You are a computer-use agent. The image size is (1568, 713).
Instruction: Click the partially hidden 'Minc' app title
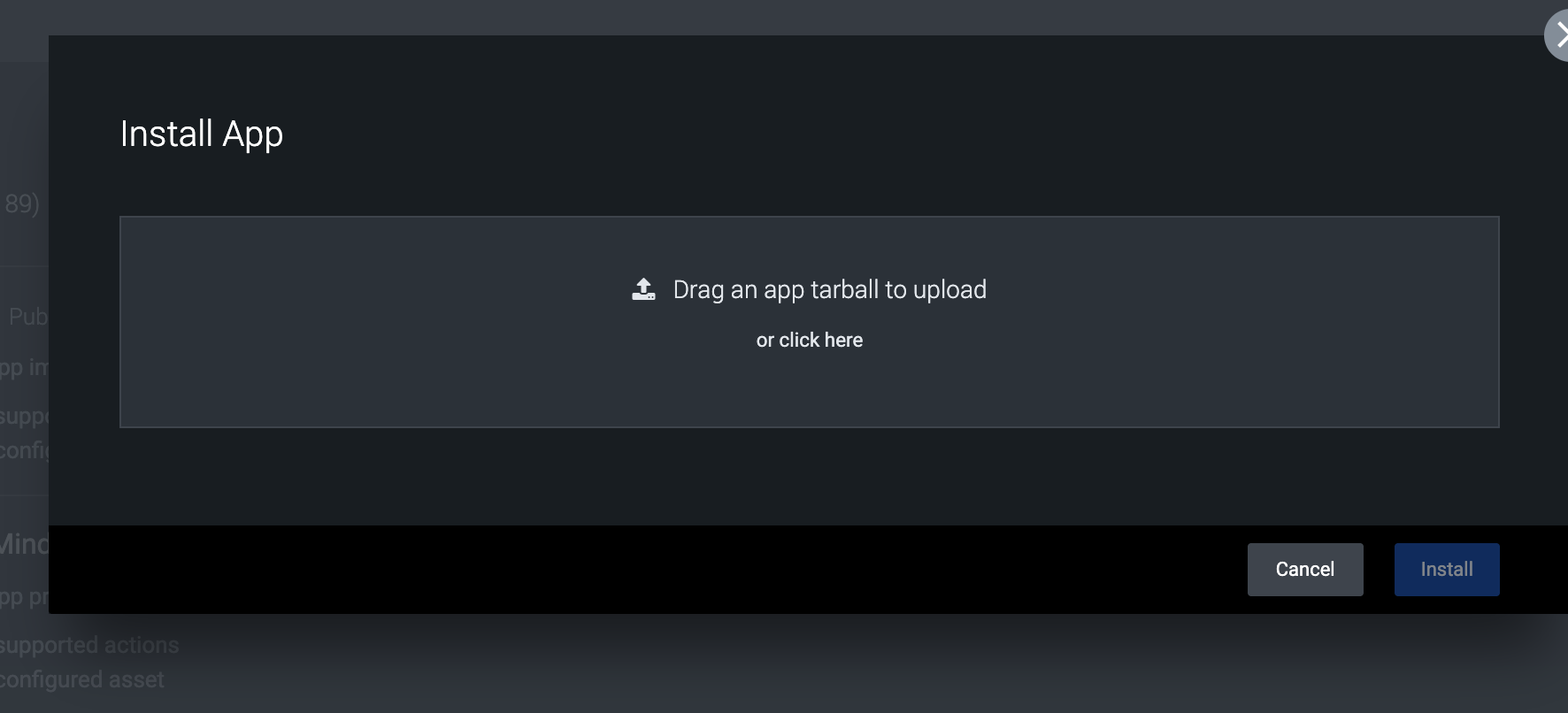pyautogui.click(x=24, y=543)
